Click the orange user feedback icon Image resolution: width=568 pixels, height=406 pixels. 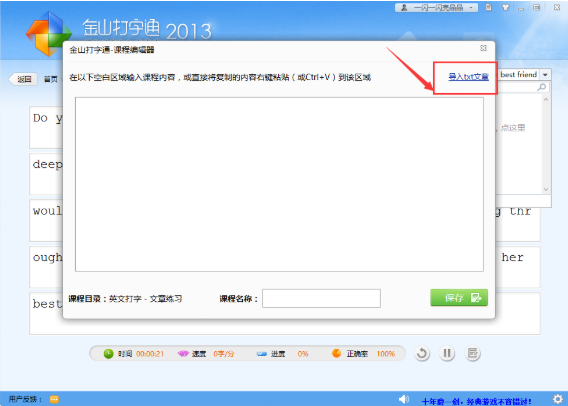tap(54, 399)
